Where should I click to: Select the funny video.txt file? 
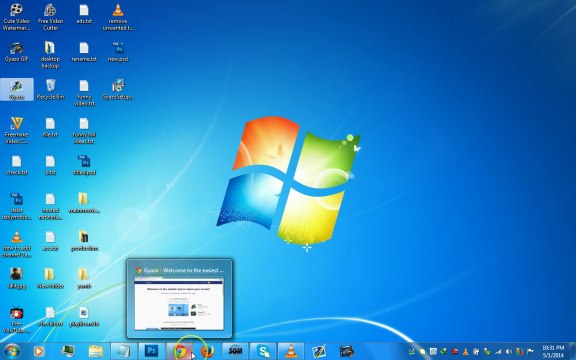[x=84, y=93]
